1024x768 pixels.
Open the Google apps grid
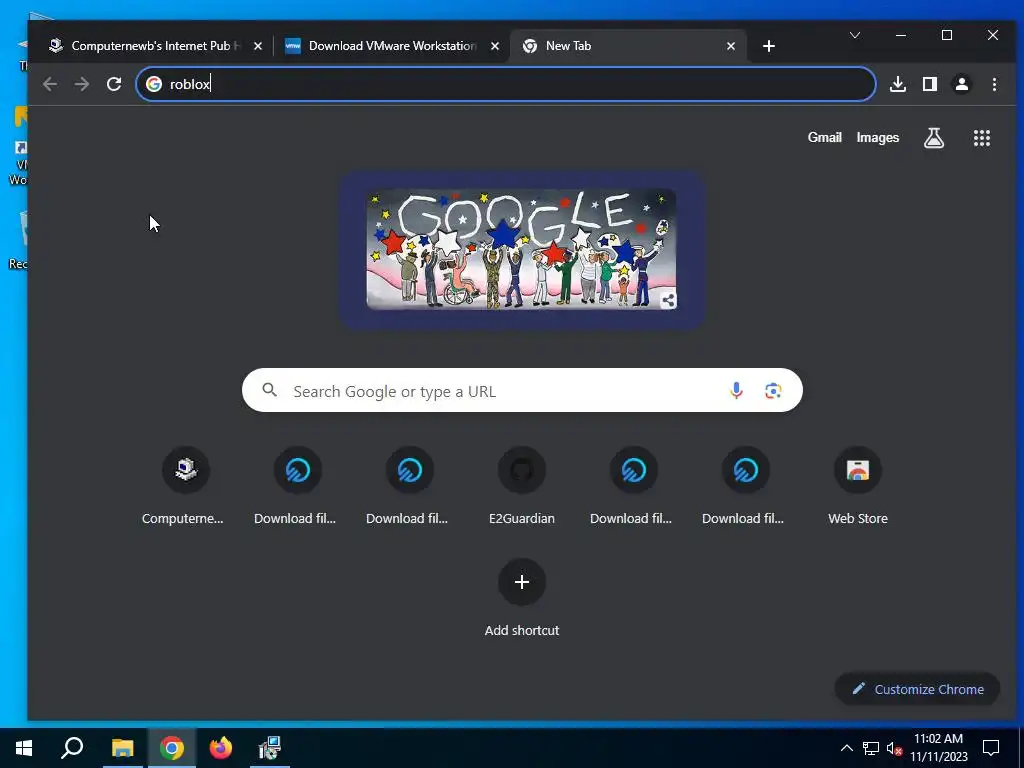click(982, 138)
